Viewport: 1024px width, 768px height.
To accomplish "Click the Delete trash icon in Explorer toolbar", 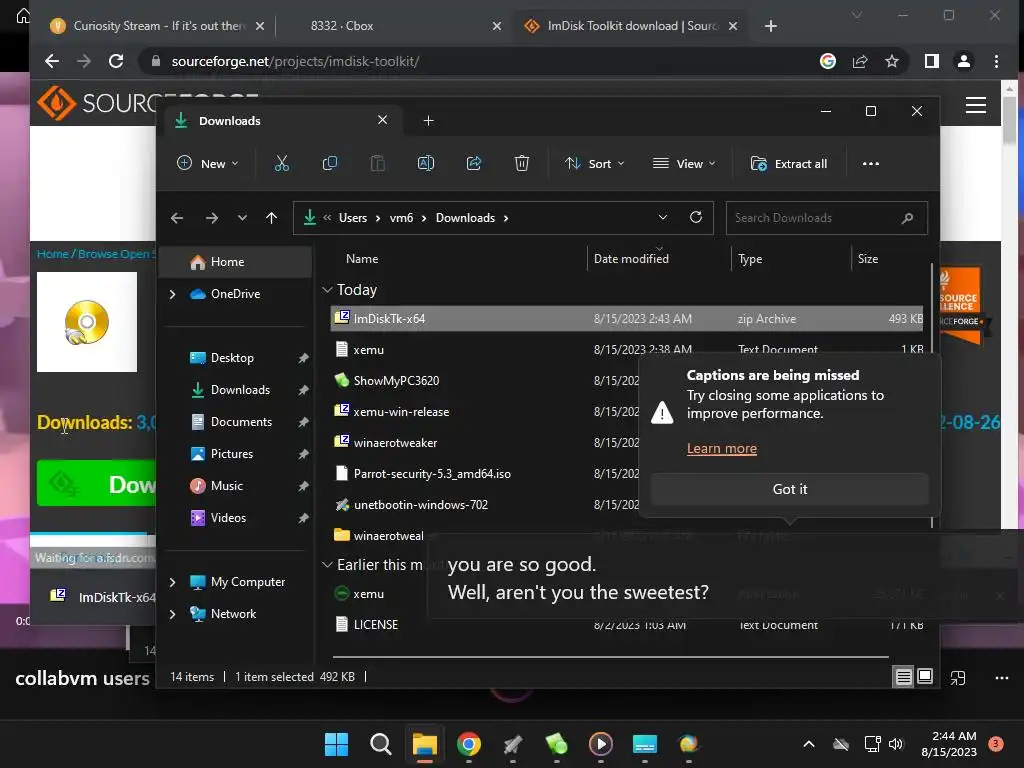I will pos(522,163).
